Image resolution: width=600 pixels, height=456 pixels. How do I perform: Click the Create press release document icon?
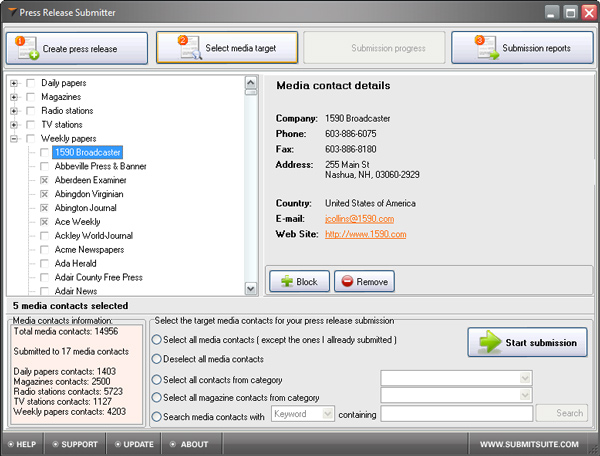[27, 47]
